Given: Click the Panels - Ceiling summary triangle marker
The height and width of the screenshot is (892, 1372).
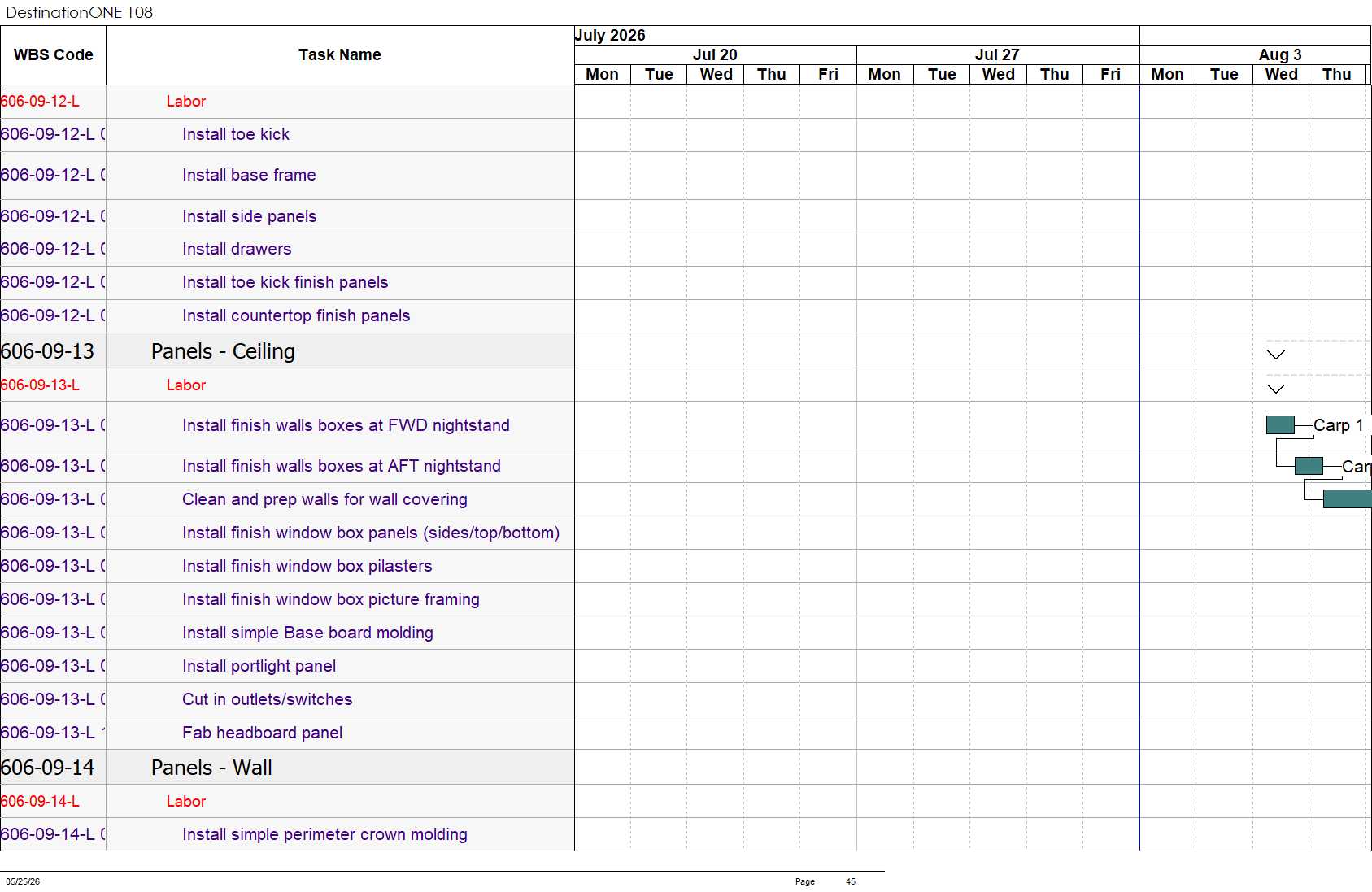Looking at the screenshot, I should (x=1275, y=354).
